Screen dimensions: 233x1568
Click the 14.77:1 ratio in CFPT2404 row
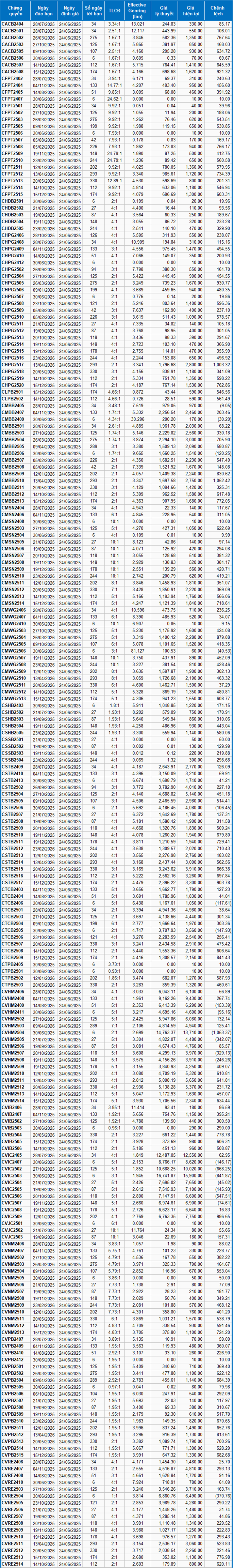pyautogui.click(x=114, y=86)
